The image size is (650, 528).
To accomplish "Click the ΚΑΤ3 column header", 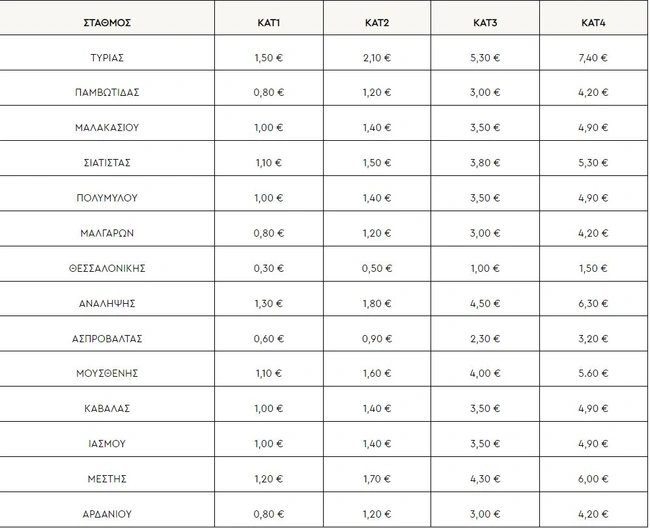I will tap(485, 21).
